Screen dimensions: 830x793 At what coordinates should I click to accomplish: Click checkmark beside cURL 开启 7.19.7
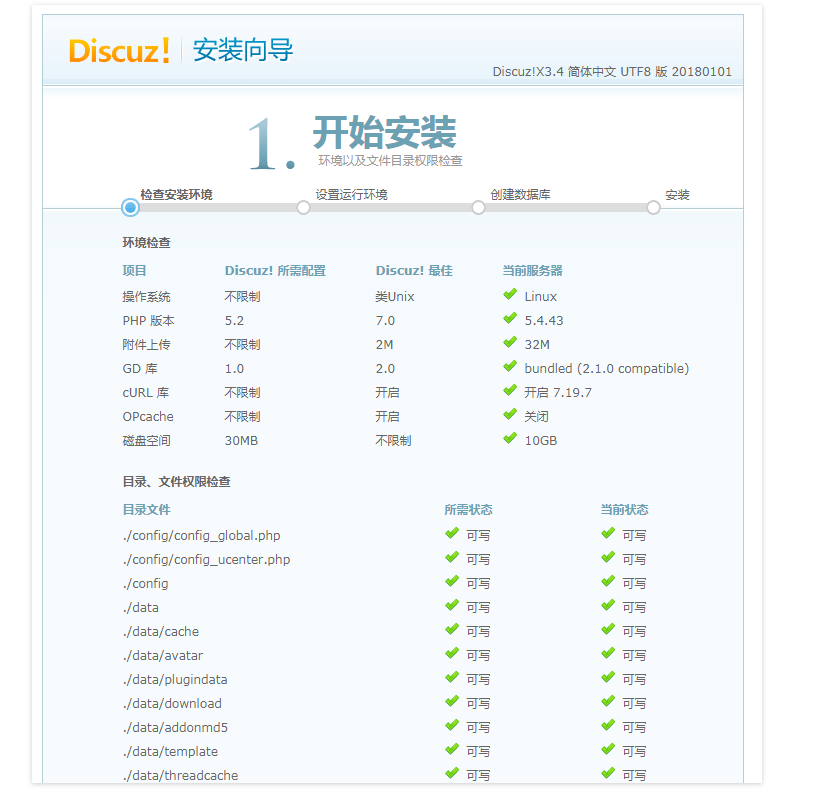click(x=510, y=391)
